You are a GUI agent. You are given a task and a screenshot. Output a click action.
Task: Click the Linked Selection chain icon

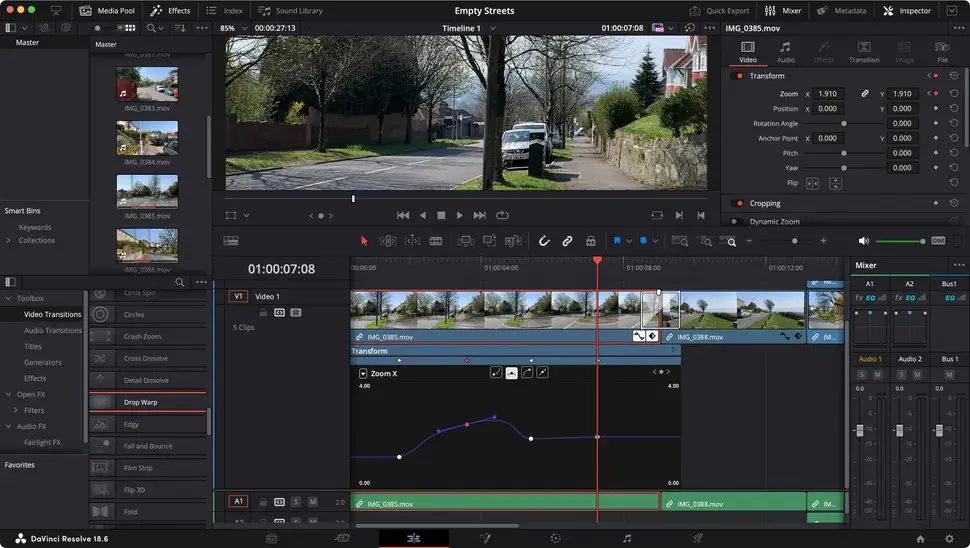click(x=567, y=241)
